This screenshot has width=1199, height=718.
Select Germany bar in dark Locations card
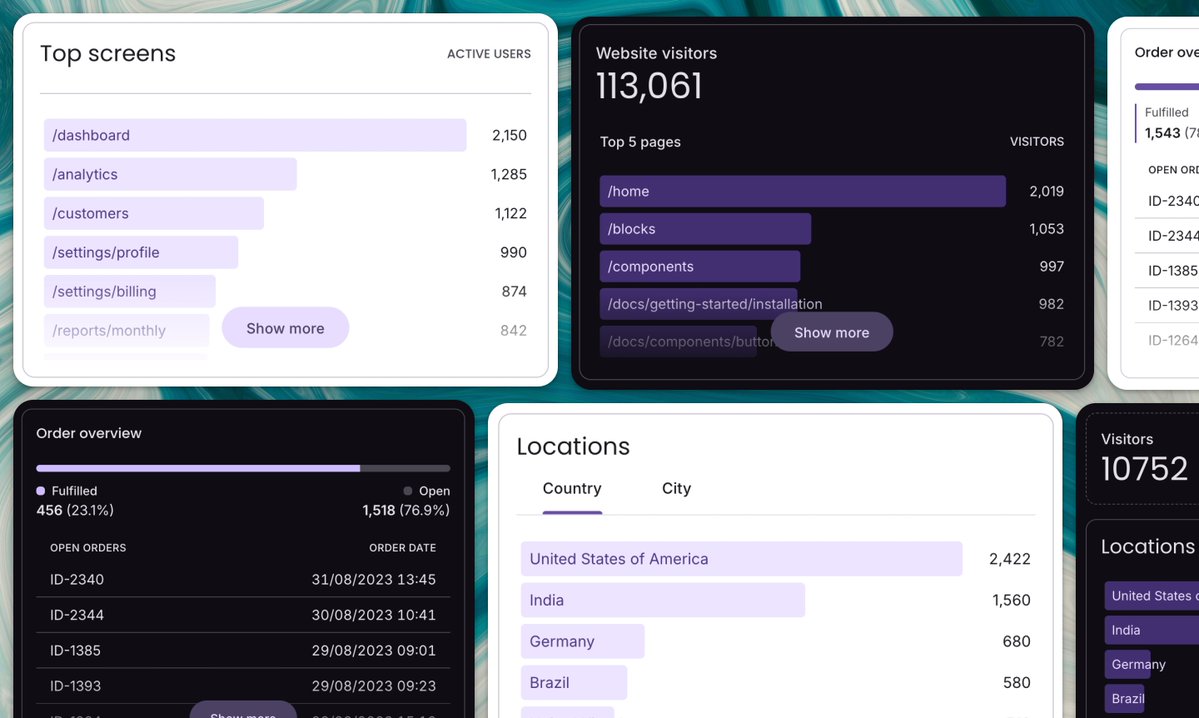pos(1127,664)
